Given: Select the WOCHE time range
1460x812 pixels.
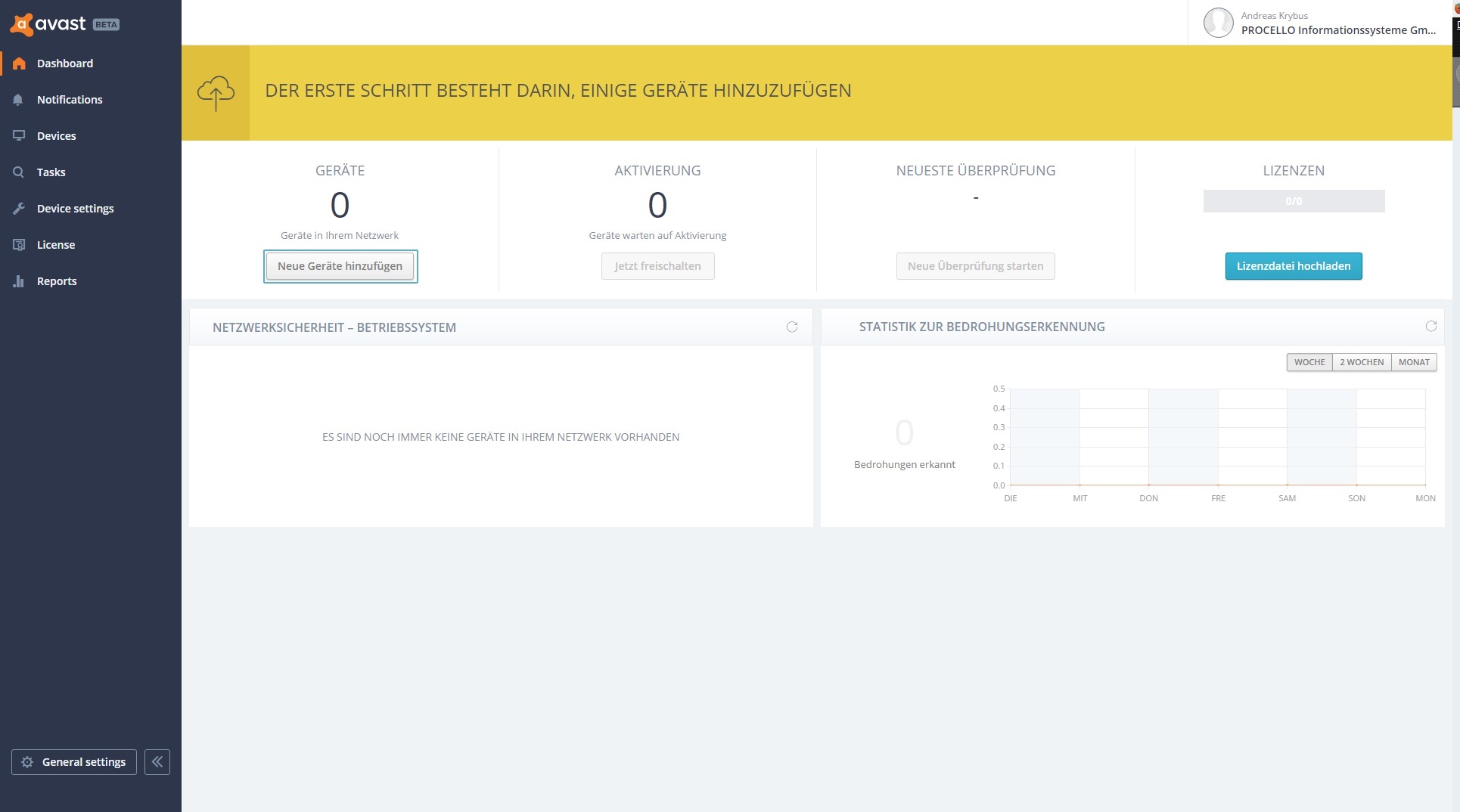Looking at the screenshot, I should pos(1309,362).
